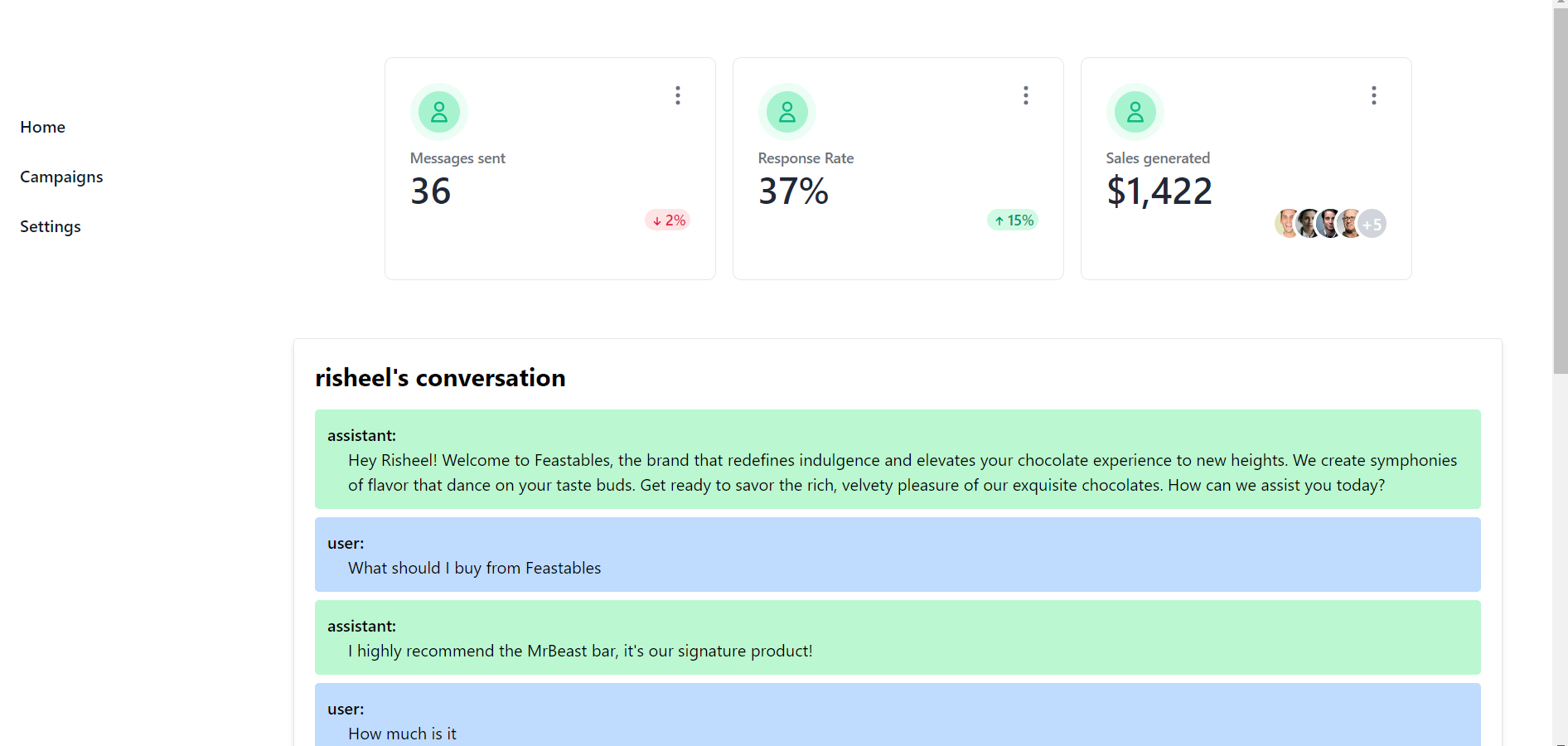
Task: Open the Sales generated card options menu
Action: point(1374,95)
